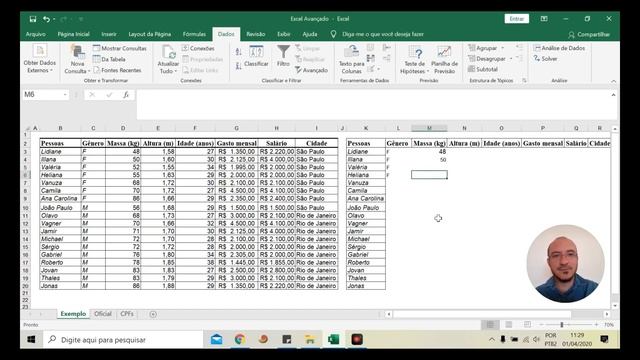Open Conexões

click(198, 48)
